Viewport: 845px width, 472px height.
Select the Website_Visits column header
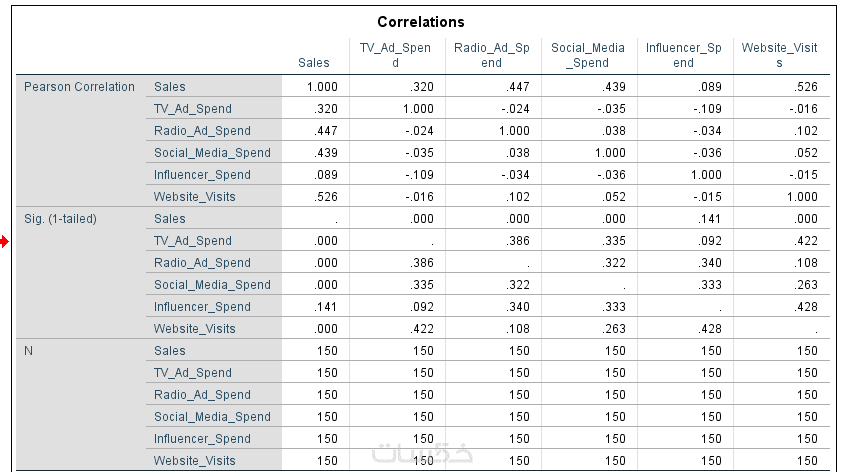[779, 55]
